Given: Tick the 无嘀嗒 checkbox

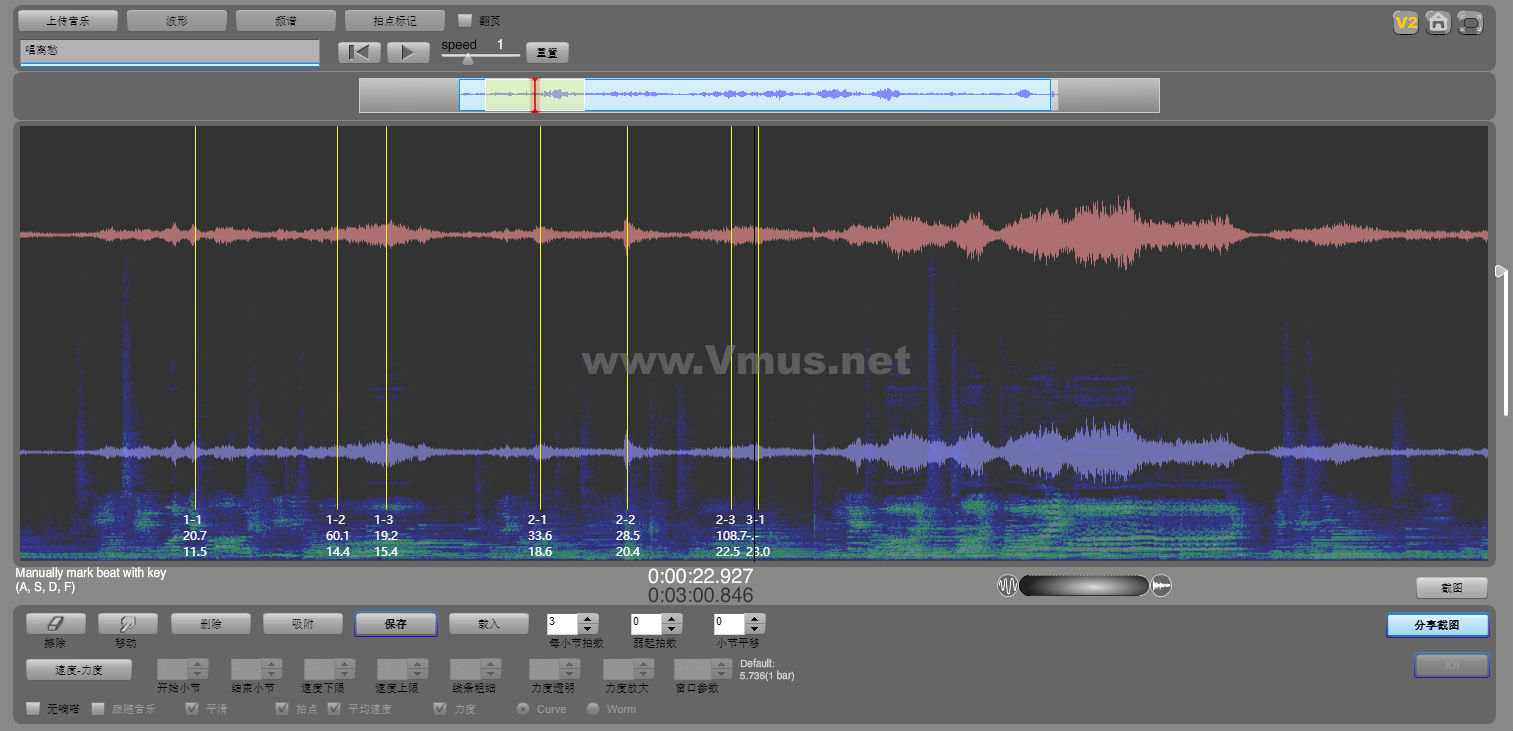Looking at the screenshot, I should [34, 709].
